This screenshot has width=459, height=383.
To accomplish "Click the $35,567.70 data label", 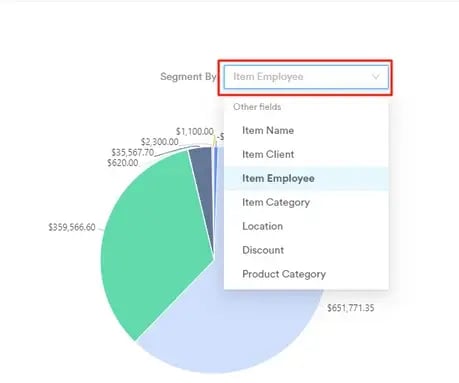I will 133,153.
